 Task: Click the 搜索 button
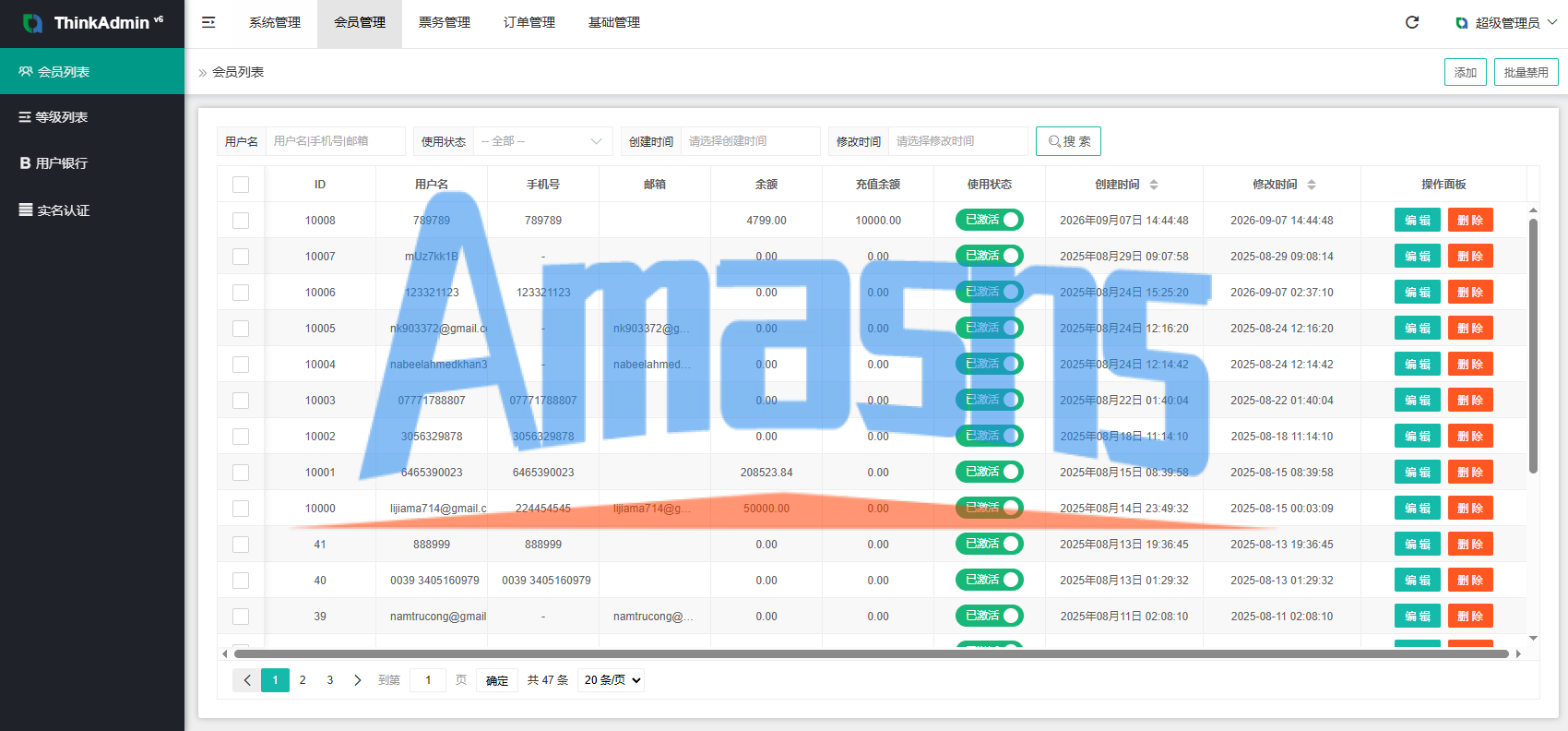pyautogui.click(x=1068, y=141)
